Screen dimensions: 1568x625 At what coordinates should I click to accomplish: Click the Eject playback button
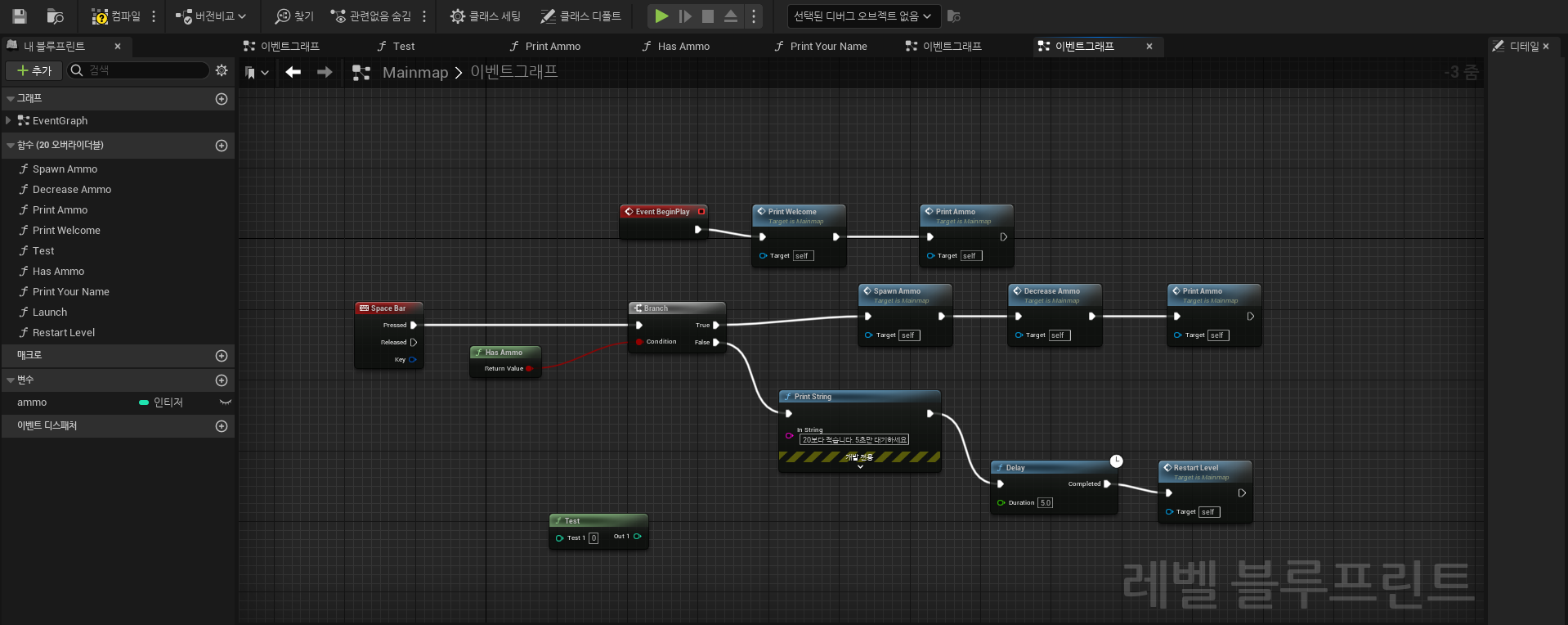pos(731,16)
